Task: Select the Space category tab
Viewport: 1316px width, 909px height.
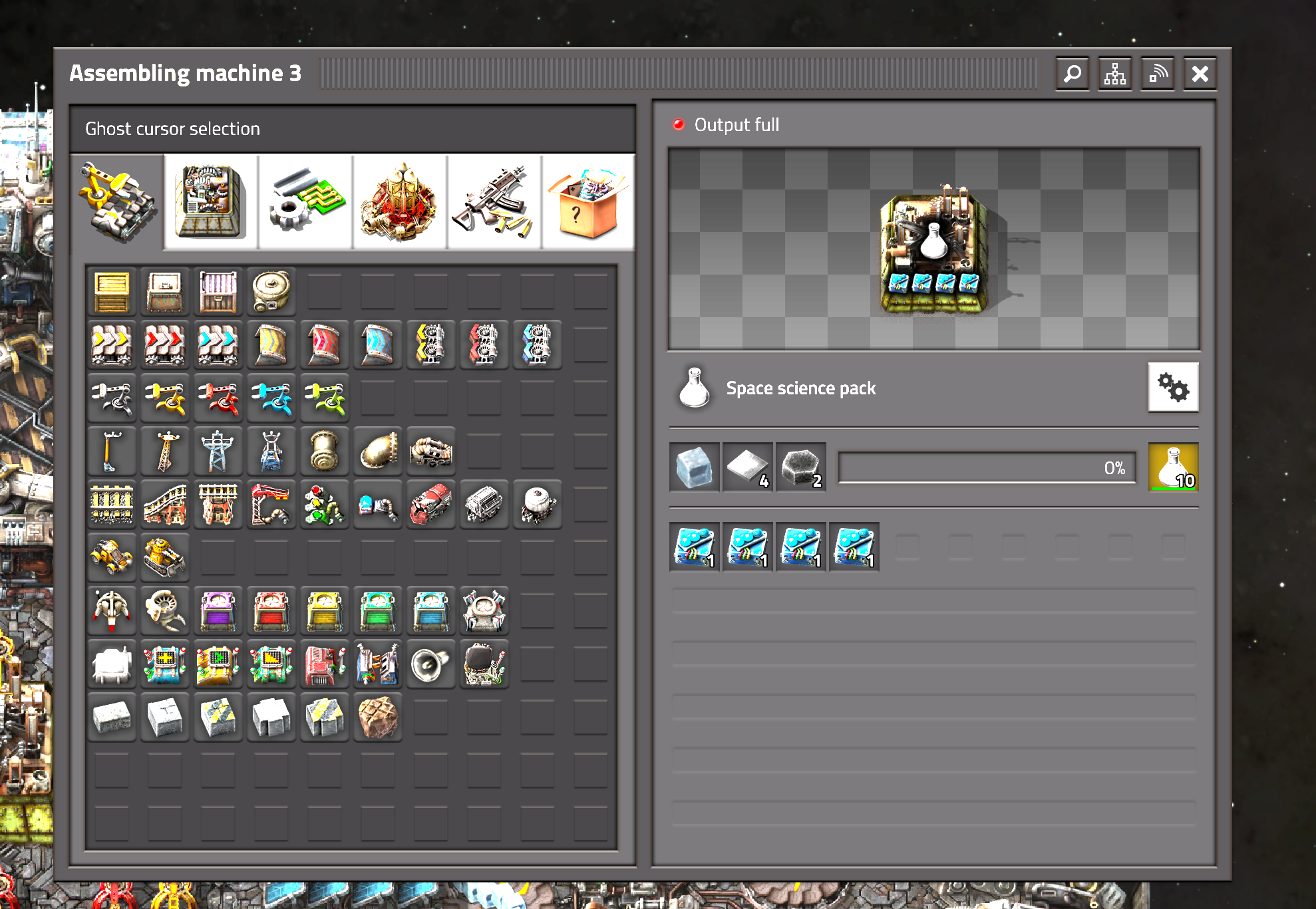Action: pyautogui.click(x=400, y=202)
